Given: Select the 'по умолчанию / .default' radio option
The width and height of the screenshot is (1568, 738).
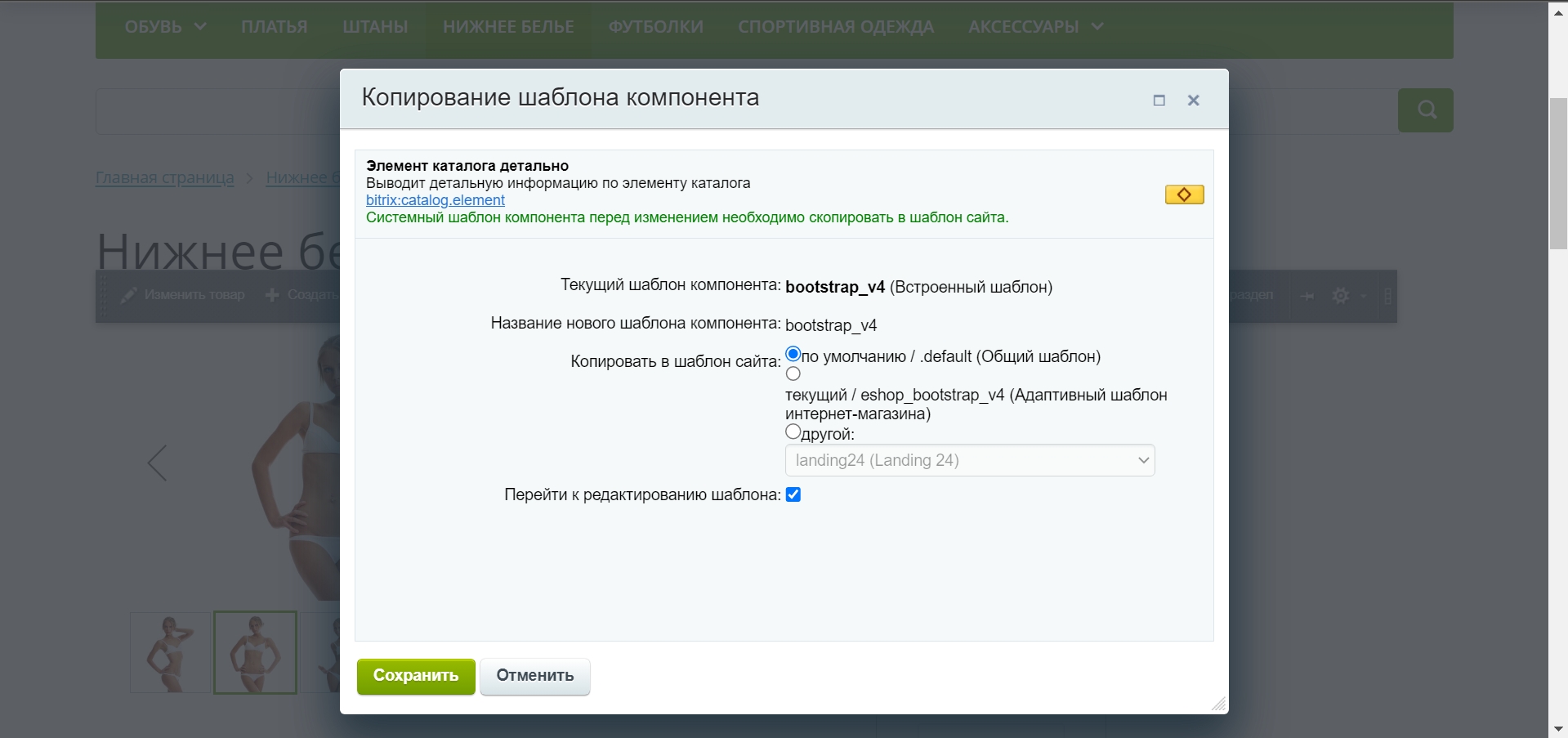Looking at the screenshot, I should point(793,355).
